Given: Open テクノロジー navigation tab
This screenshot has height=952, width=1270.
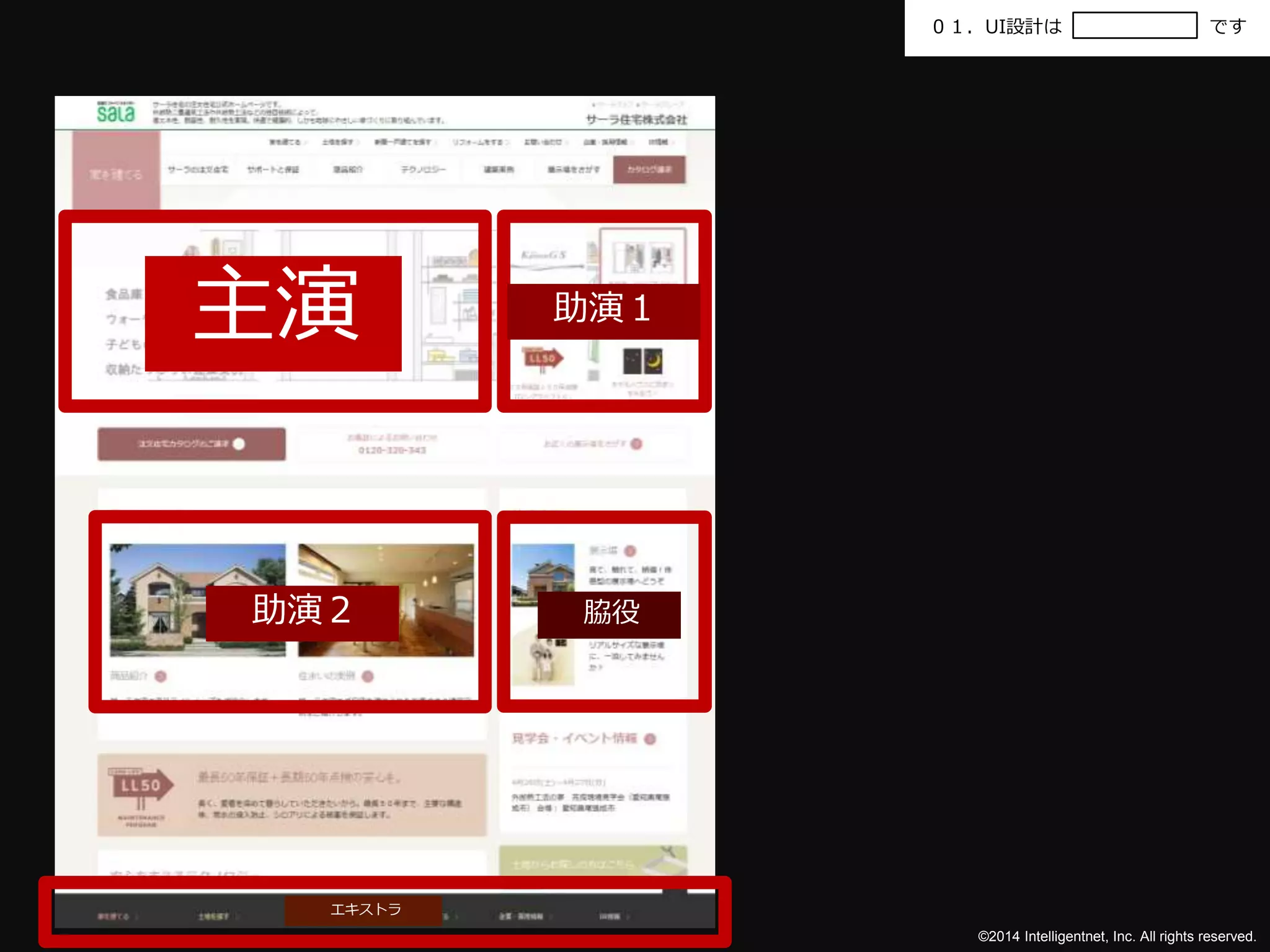Looking at the screenshot, I should pyautogui.click(x=423, y=169).
